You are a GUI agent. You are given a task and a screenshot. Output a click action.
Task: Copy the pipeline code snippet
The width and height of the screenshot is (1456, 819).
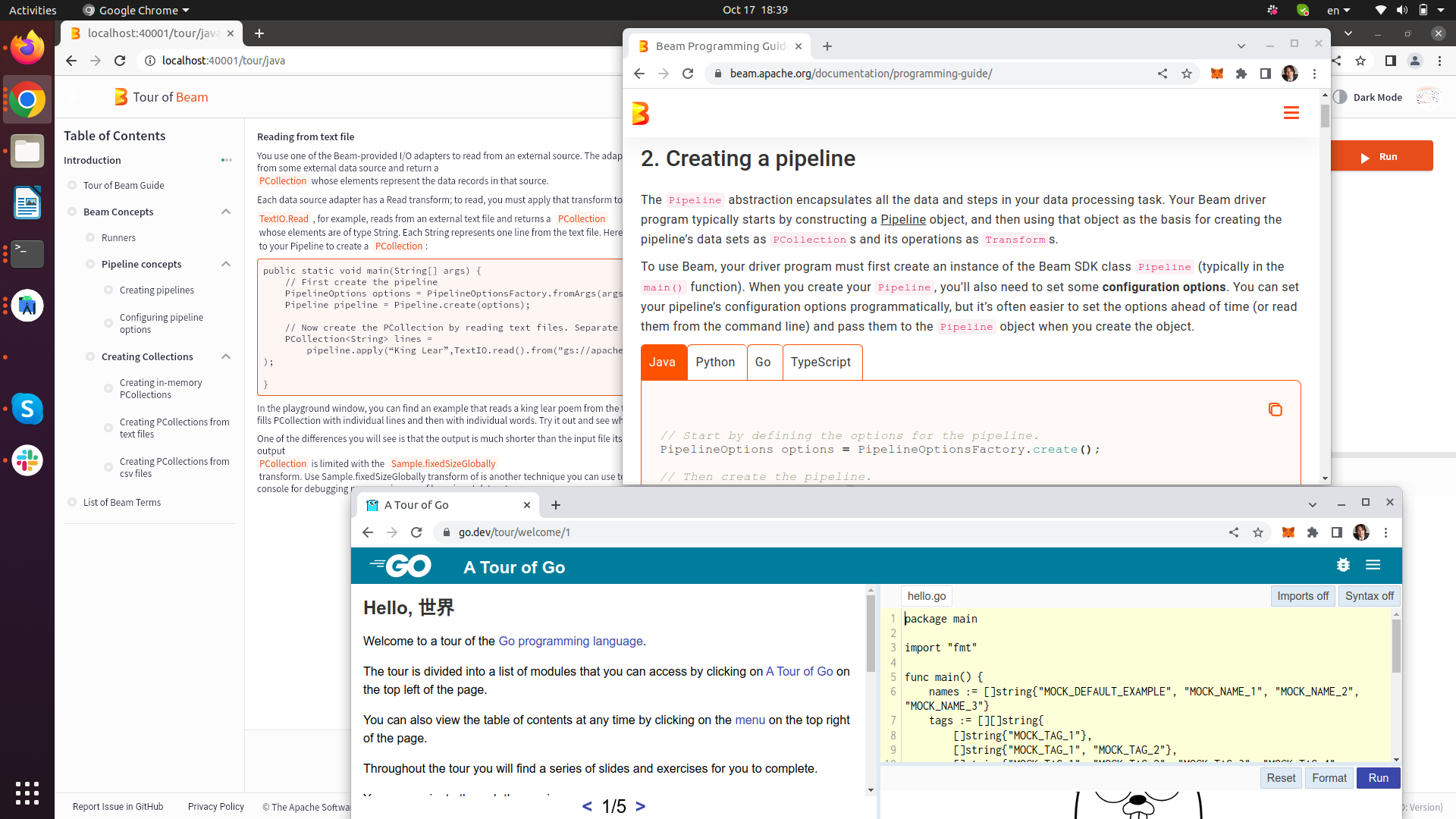(1276, 409)
